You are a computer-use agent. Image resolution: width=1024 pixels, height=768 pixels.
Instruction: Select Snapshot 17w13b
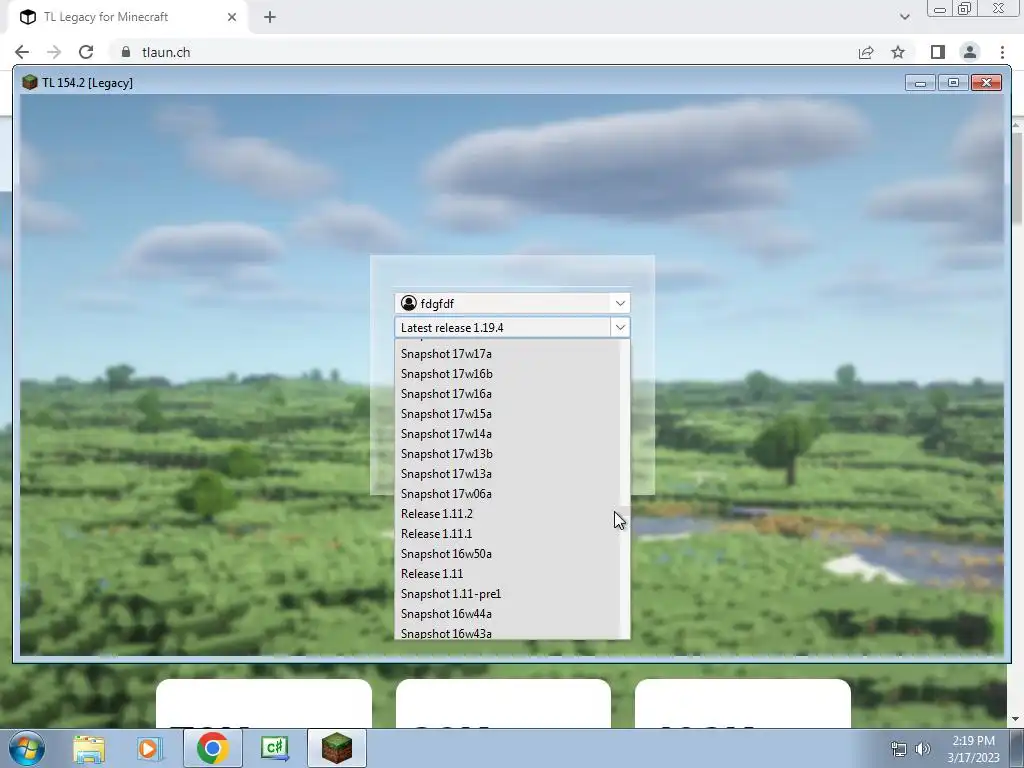(507, 454)
